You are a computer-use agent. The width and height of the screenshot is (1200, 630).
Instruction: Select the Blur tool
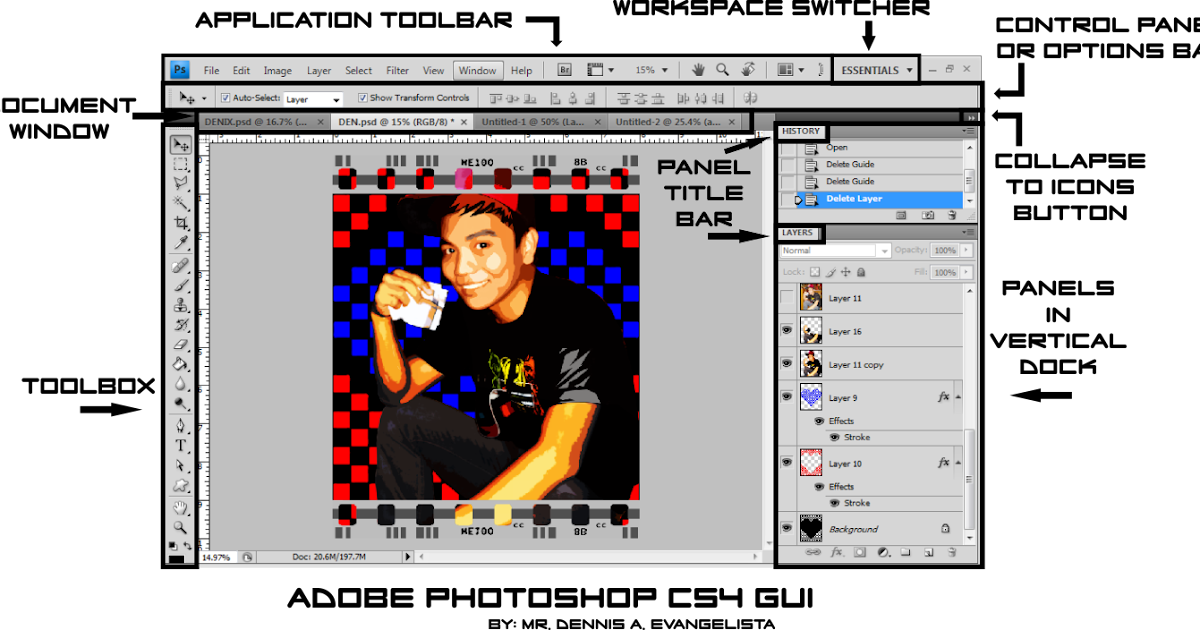point(181,384)
